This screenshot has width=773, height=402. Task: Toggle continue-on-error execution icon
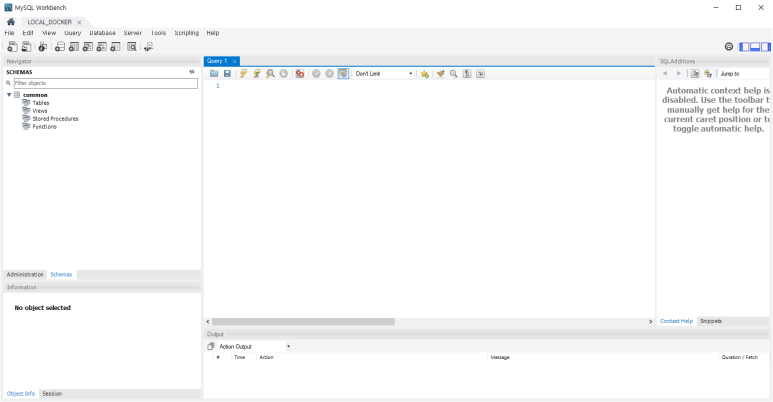[x=300, y=73]
